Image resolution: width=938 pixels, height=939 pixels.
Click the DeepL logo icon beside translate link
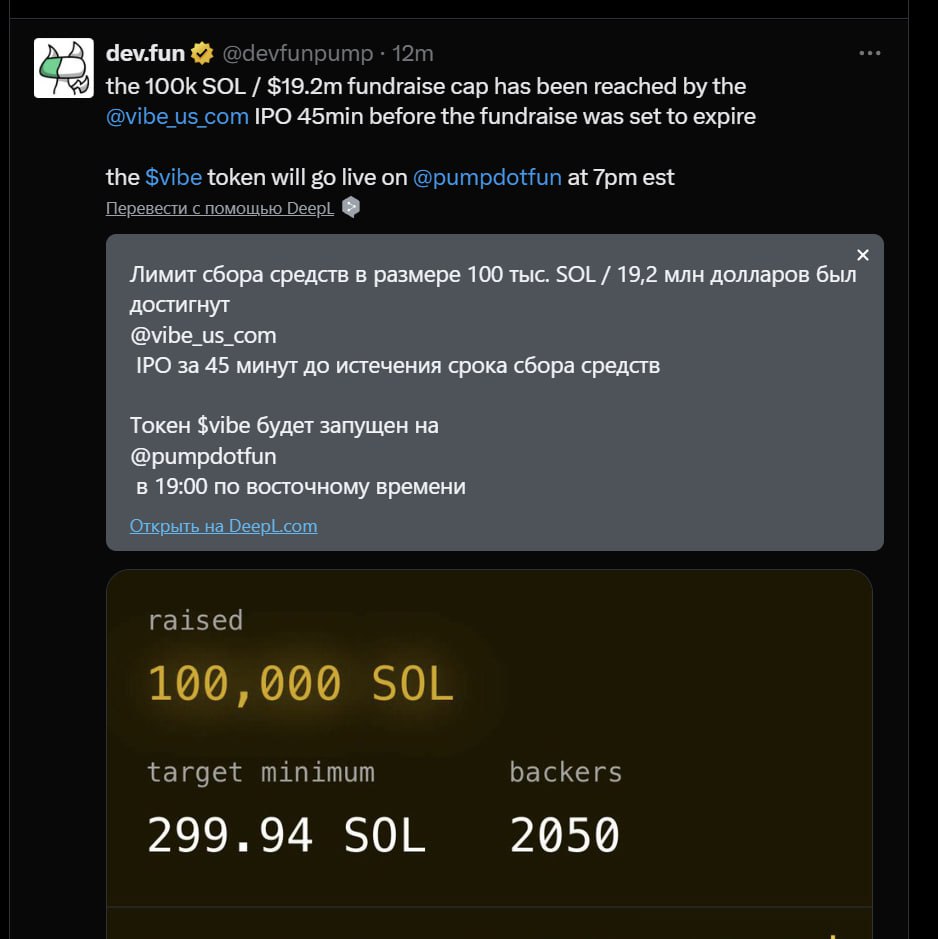(x=351, y=208)
